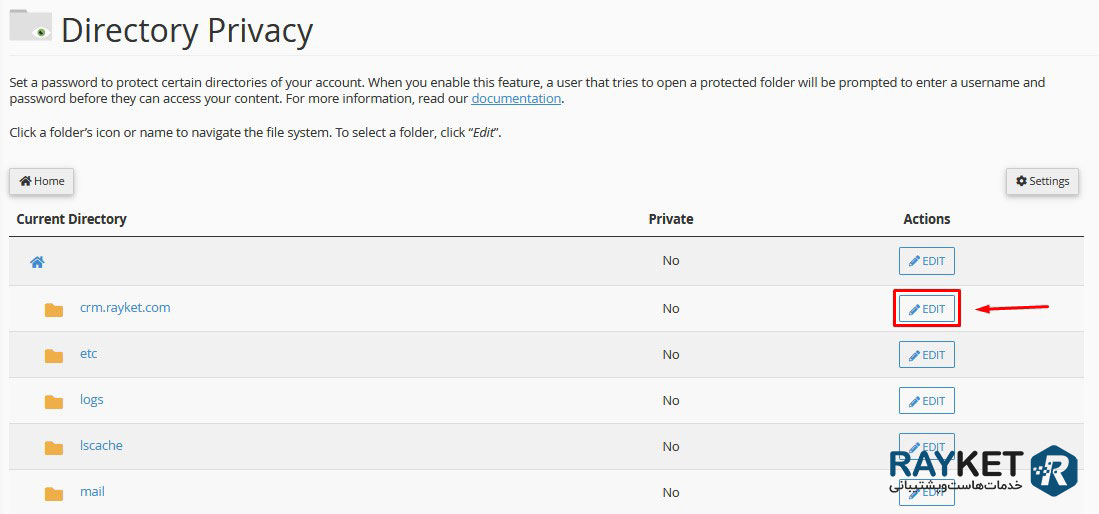The height and width of the screenshot is (514, 1099).
Task: Click the crm.rayket.com folder icon
Action: pyautogui.click(x=54, y=309)
